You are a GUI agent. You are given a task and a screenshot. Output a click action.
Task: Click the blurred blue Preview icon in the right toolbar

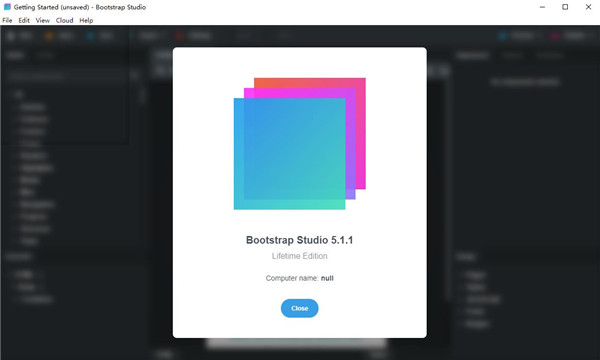(x=502, y=36)
